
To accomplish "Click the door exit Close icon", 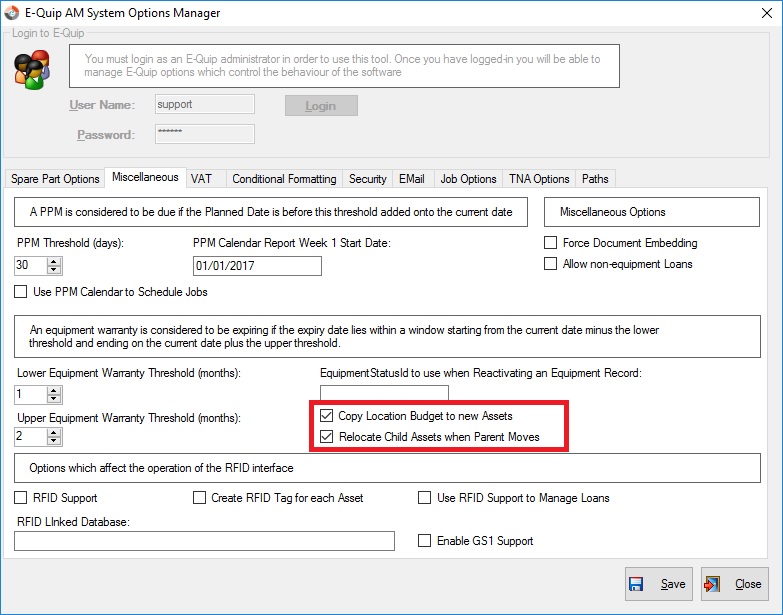I will pyautogui.click(x=712, y=584).
